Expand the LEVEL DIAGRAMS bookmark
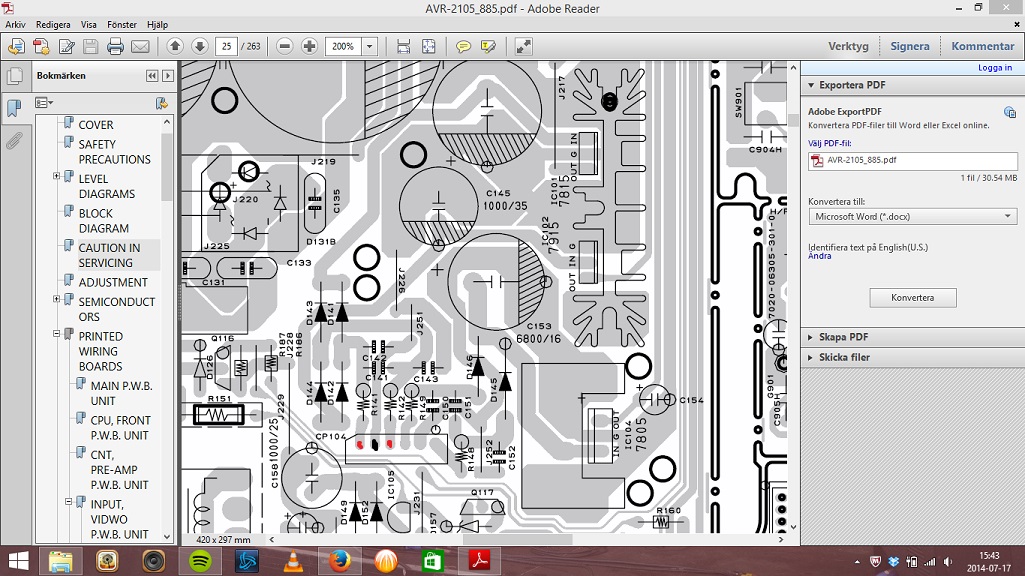Image resolution: width=1025 pixels, height=576 pixels. pos(57,177)
